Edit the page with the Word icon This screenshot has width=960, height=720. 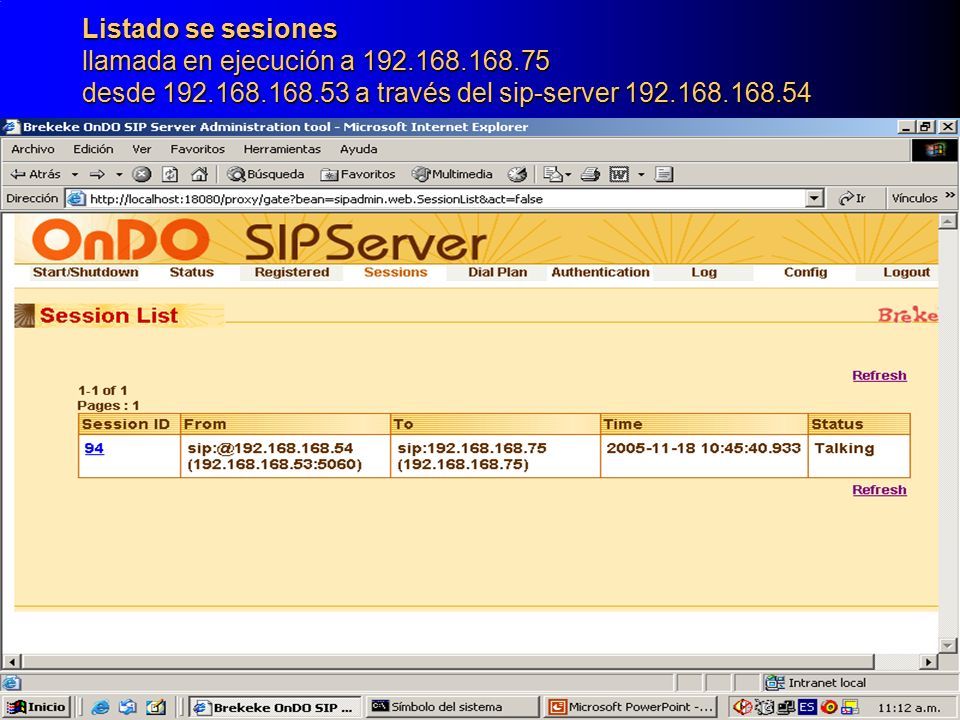(619, 174)
